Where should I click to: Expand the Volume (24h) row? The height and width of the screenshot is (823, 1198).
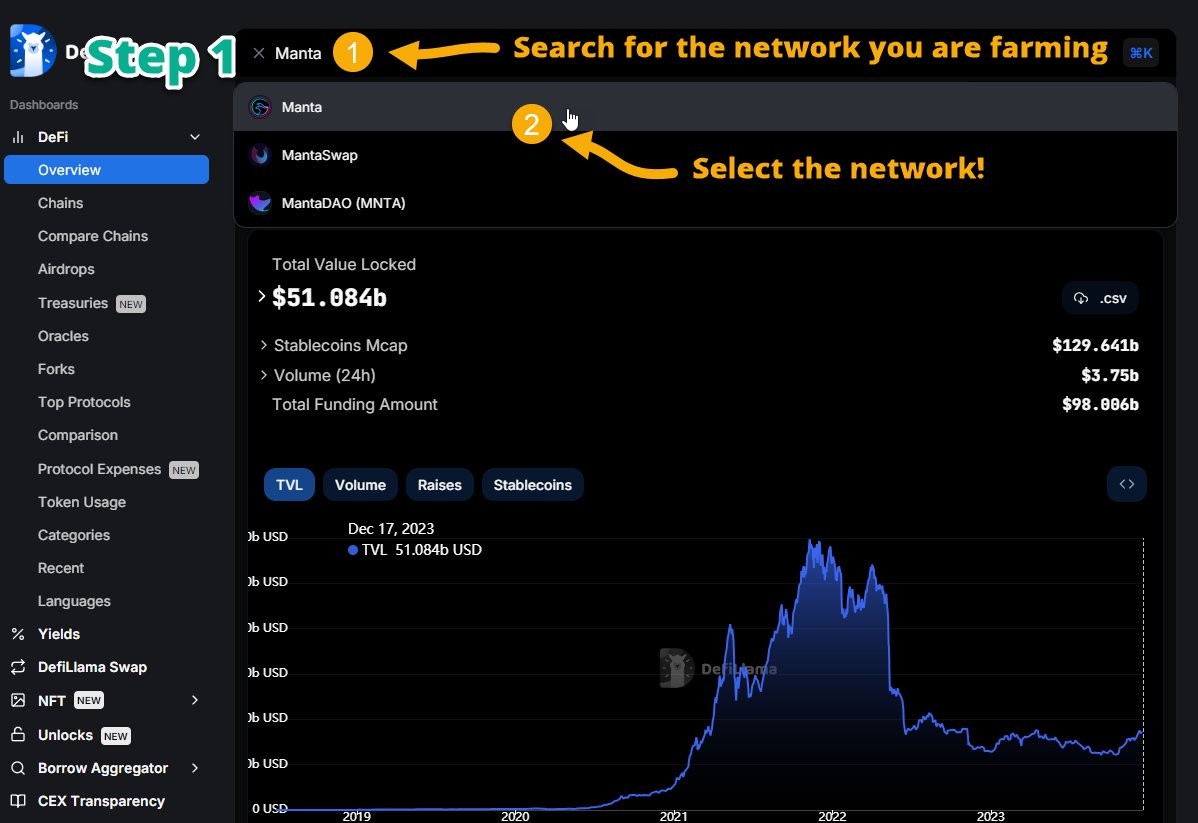[263, 375]
